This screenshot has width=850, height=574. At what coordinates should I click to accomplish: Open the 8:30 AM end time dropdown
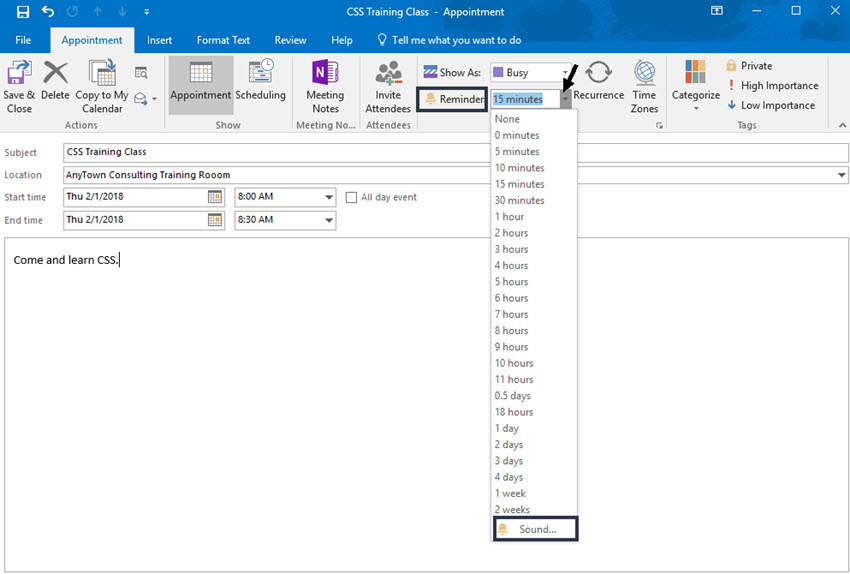[x=329, y=220]
